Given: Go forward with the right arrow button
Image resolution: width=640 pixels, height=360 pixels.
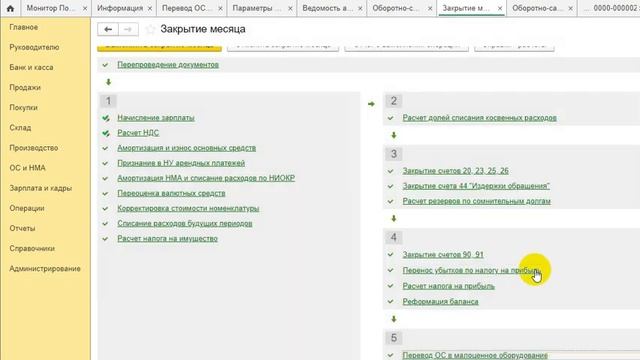Looking at the screenshot, I should pos(128,29).
